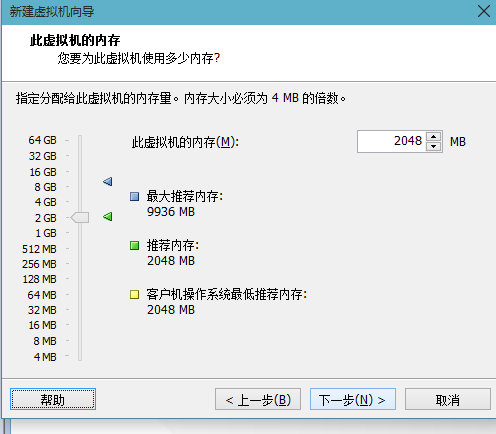Click the green recommended memory arrow marker
The height and width of the screenshot is (434, 496).
[108, 217]
